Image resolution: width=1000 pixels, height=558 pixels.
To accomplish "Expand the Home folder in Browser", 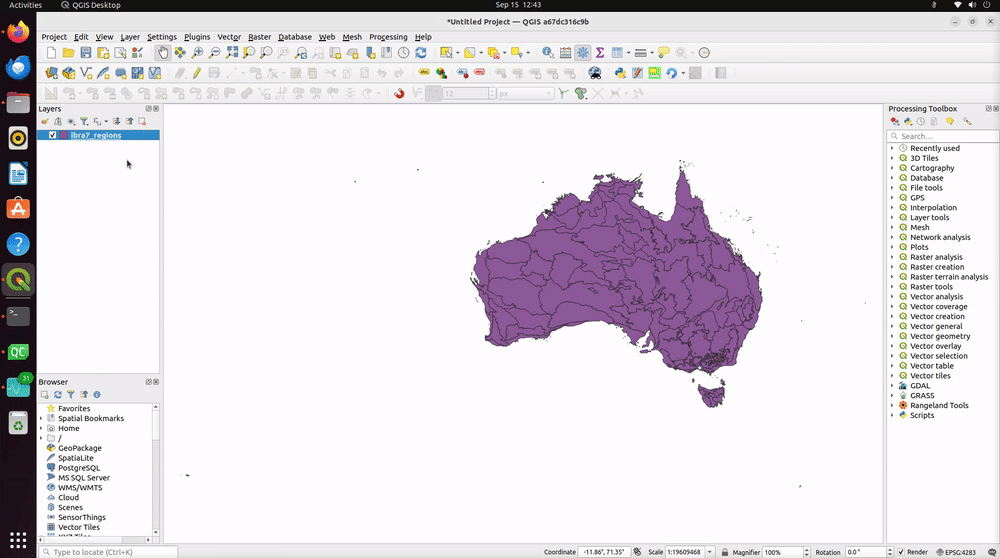I will (x=41, y=428).
